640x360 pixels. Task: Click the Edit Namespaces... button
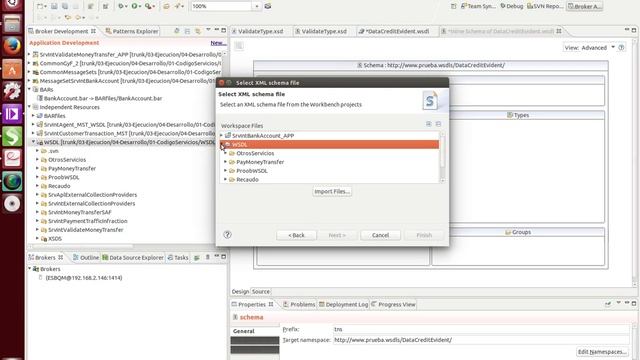click(x=602, y=352)
